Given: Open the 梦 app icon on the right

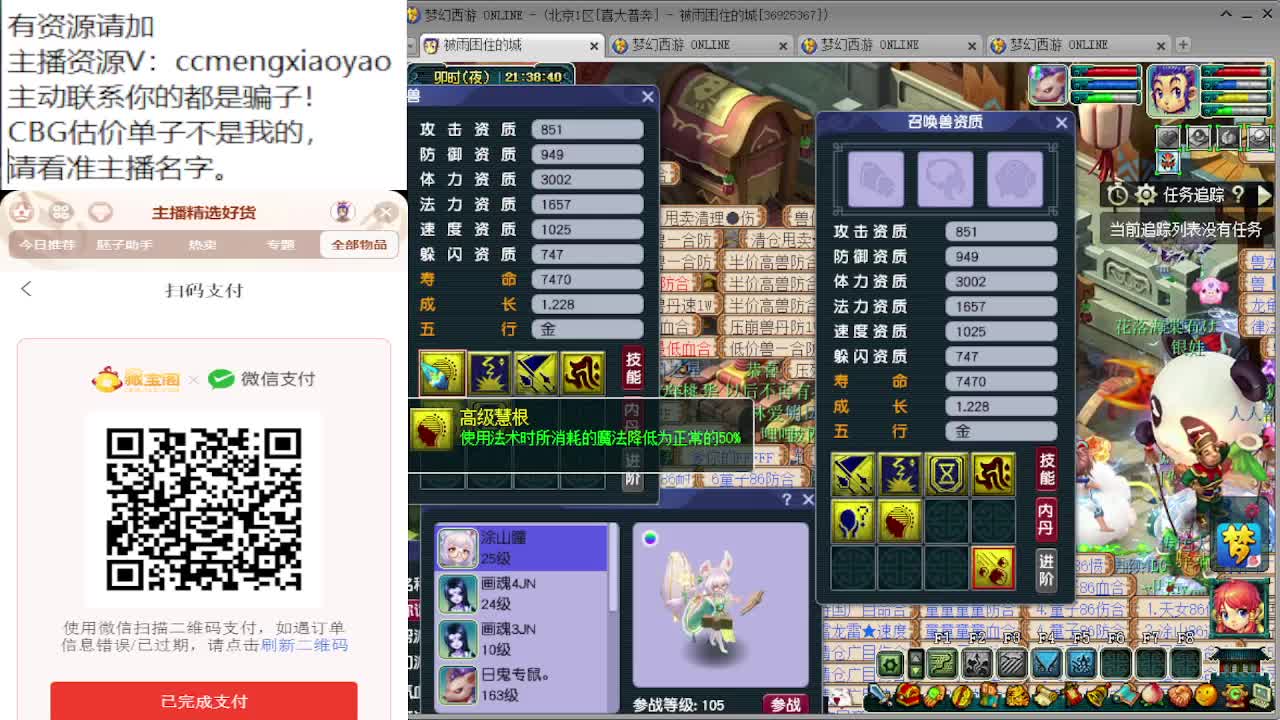Looking at the screenshot, I should [1239, 544].
